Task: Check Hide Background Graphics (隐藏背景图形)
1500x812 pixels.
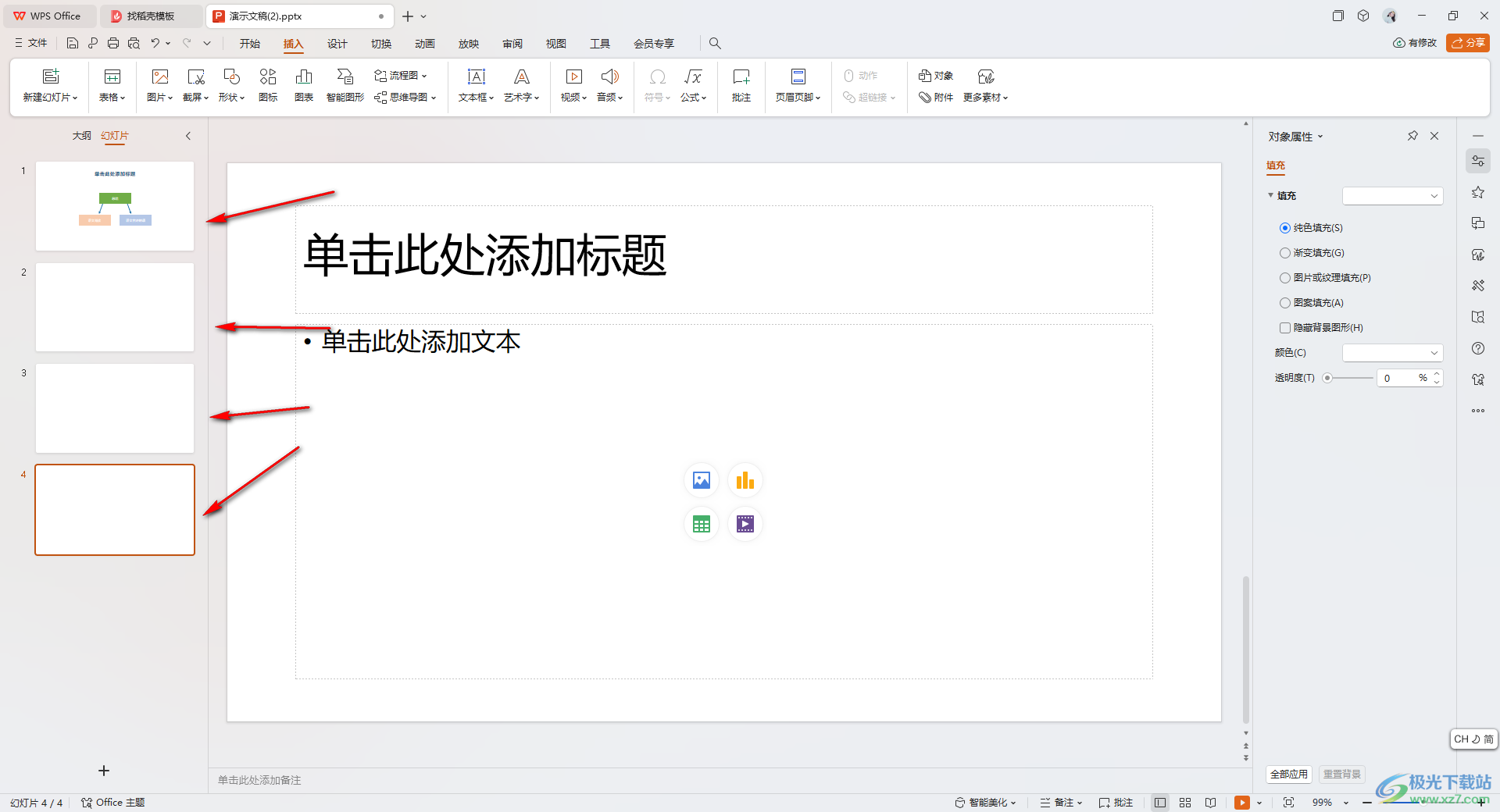Action: (x=1285, y=328)
